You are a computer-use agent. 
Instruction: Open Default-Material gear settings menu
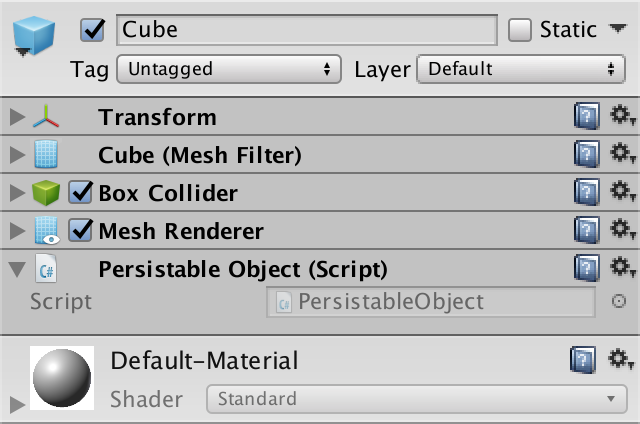click(x=622, y=360)
